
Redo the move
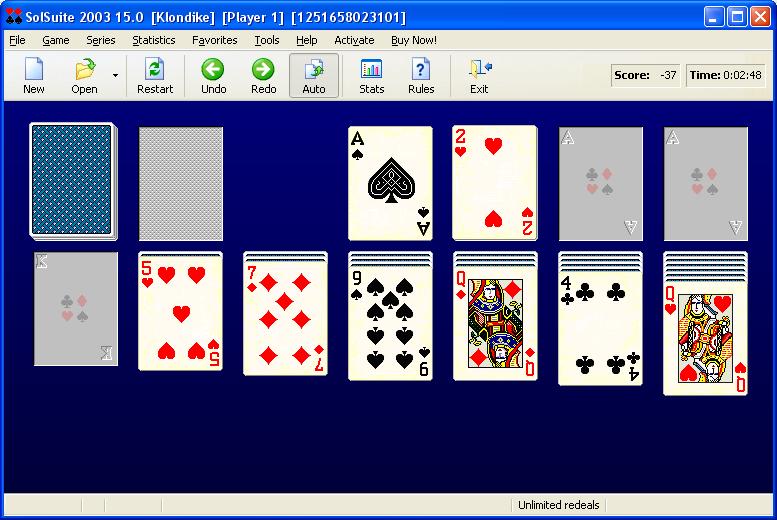[264, 75]
